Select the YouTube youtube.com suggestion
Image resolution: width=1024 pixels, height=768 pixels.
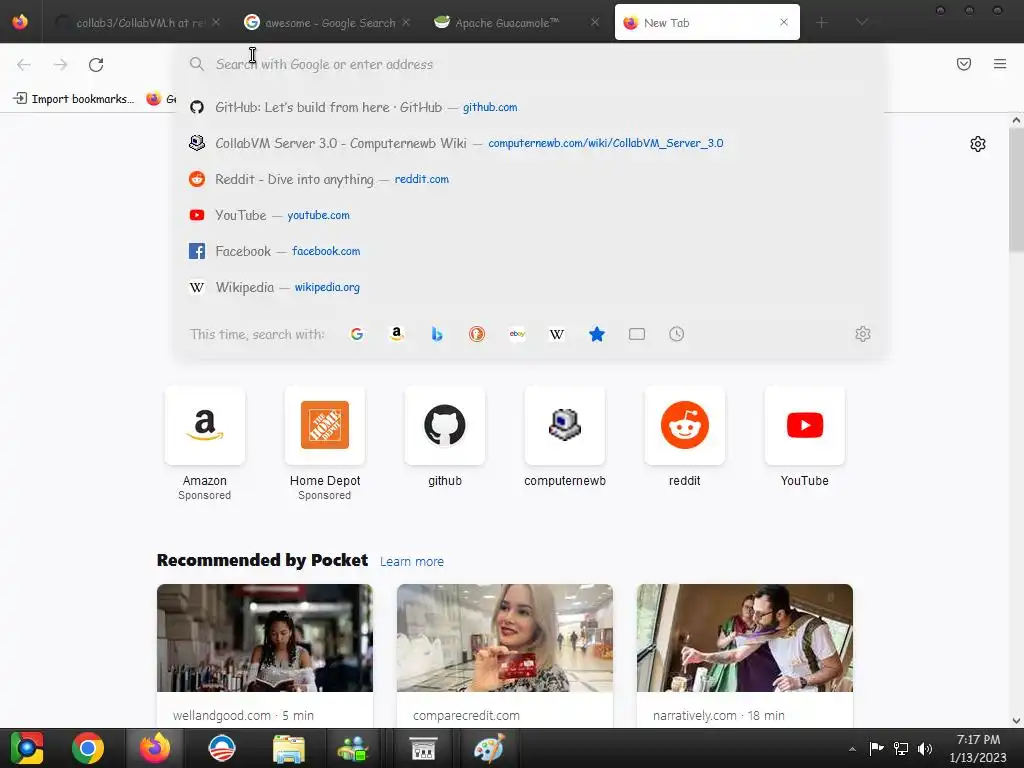[x=529, y=215]
